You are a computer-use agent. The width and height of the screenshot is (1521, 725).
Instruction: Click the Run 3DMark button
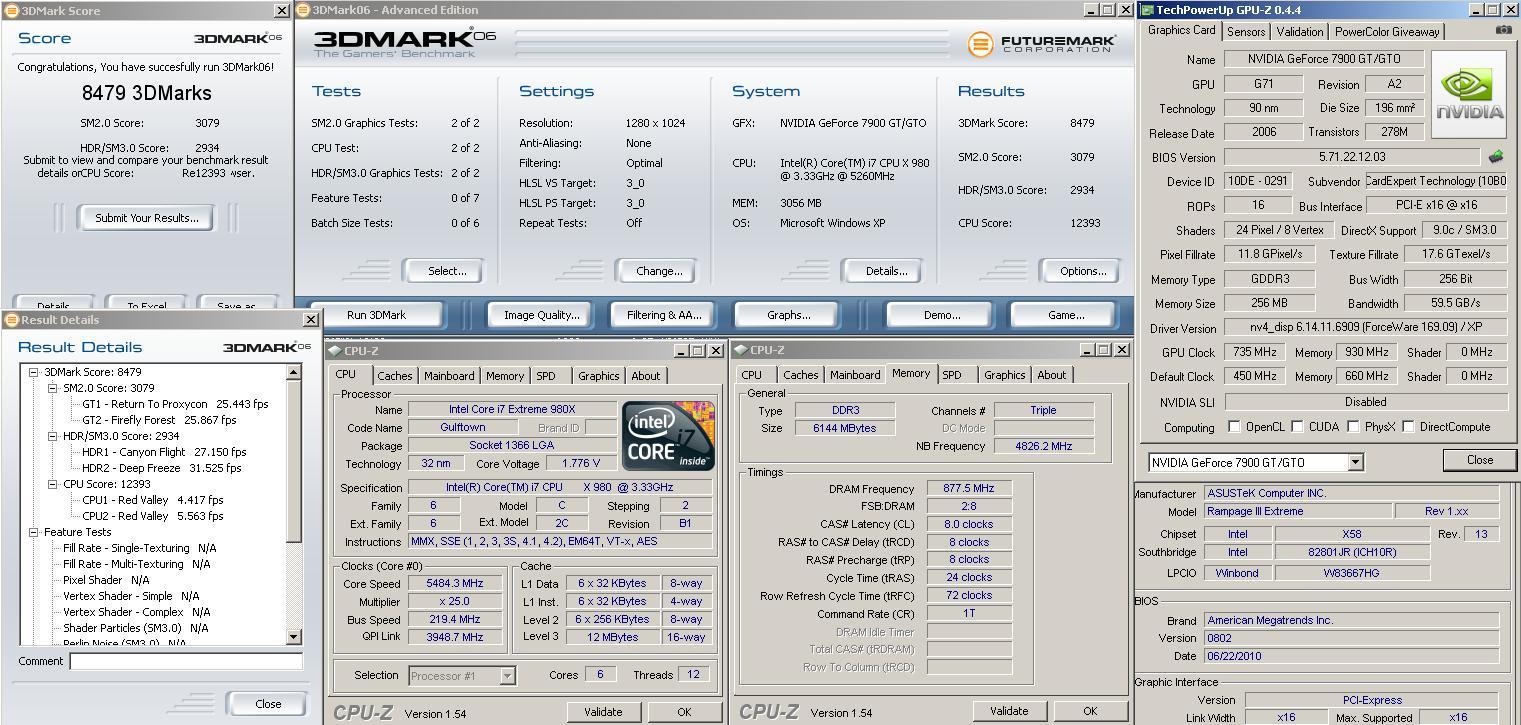point(376,315)
